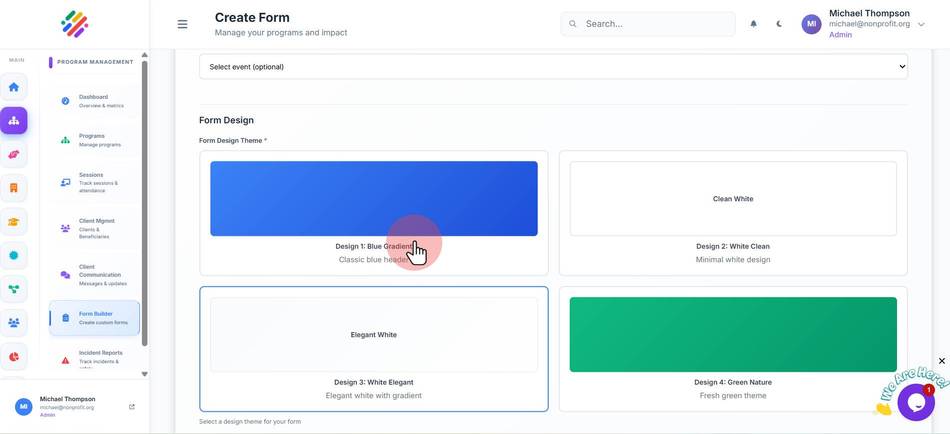The image size is (950, 434).
Task: Click the home icon in main rail
Action: (13, 87)
